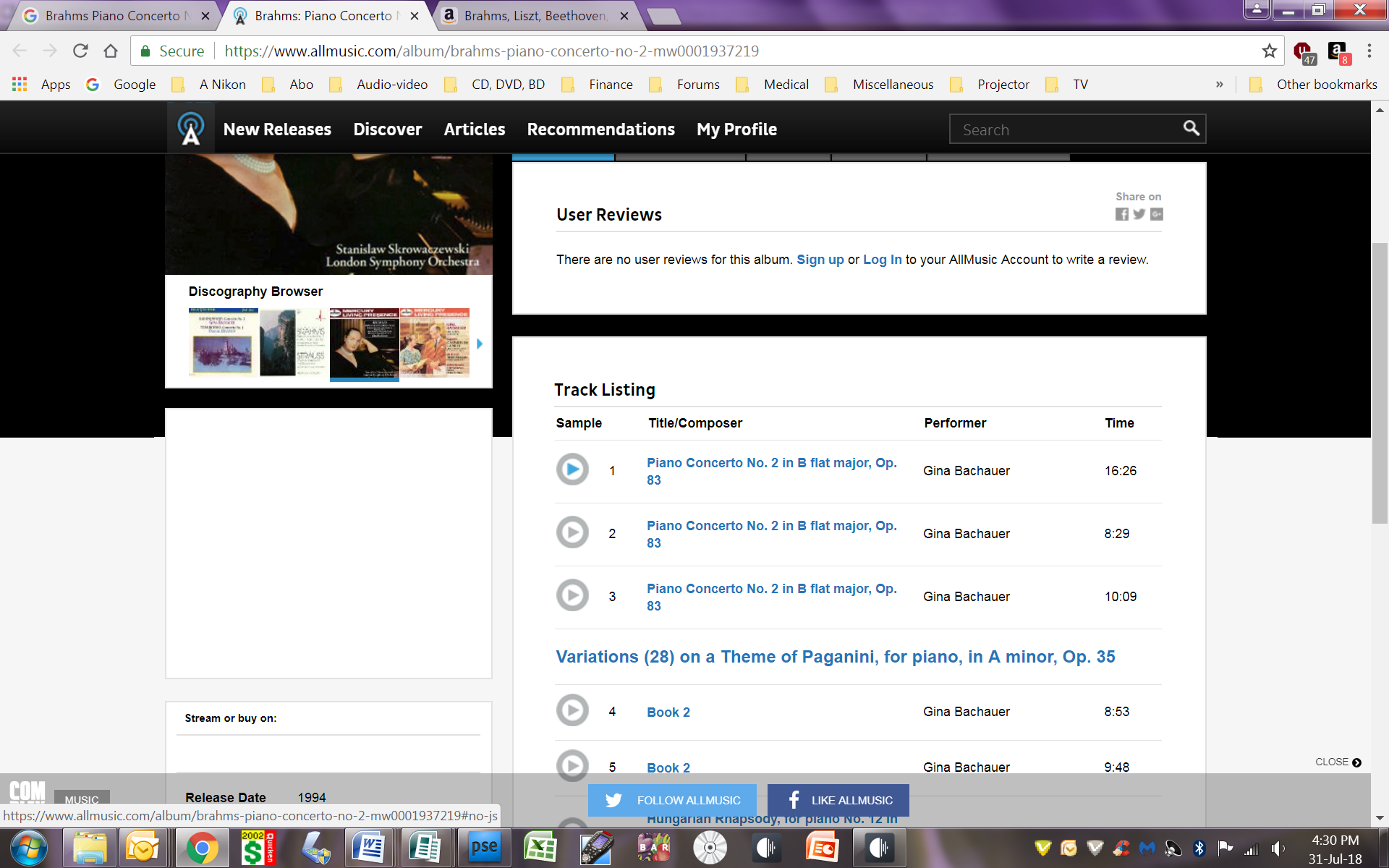Share the album on Google Plus icon
This screenshot has height=868, width=1389.
1157,214
